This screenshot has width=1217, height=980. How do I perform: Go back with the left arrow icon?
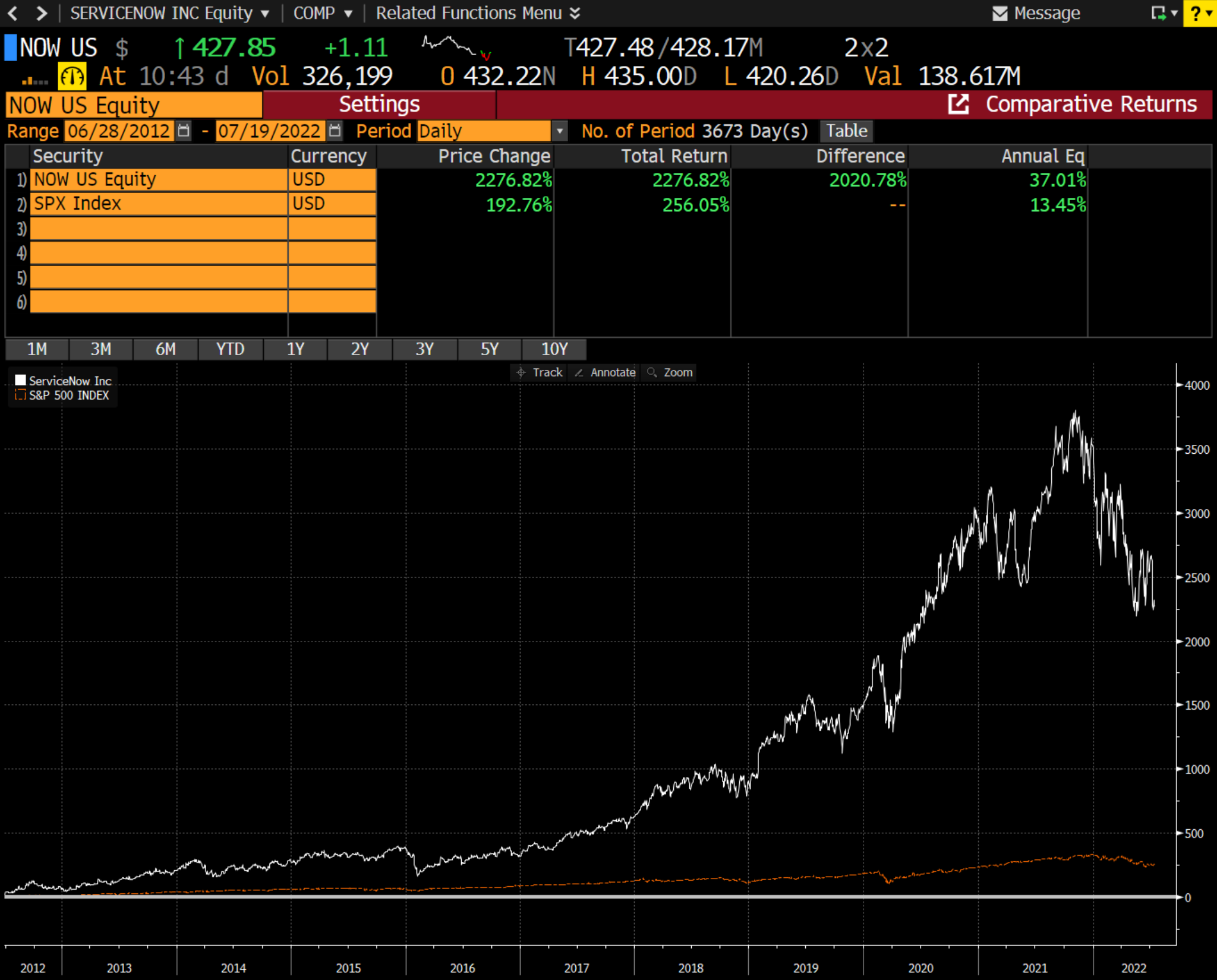(12, 13)
